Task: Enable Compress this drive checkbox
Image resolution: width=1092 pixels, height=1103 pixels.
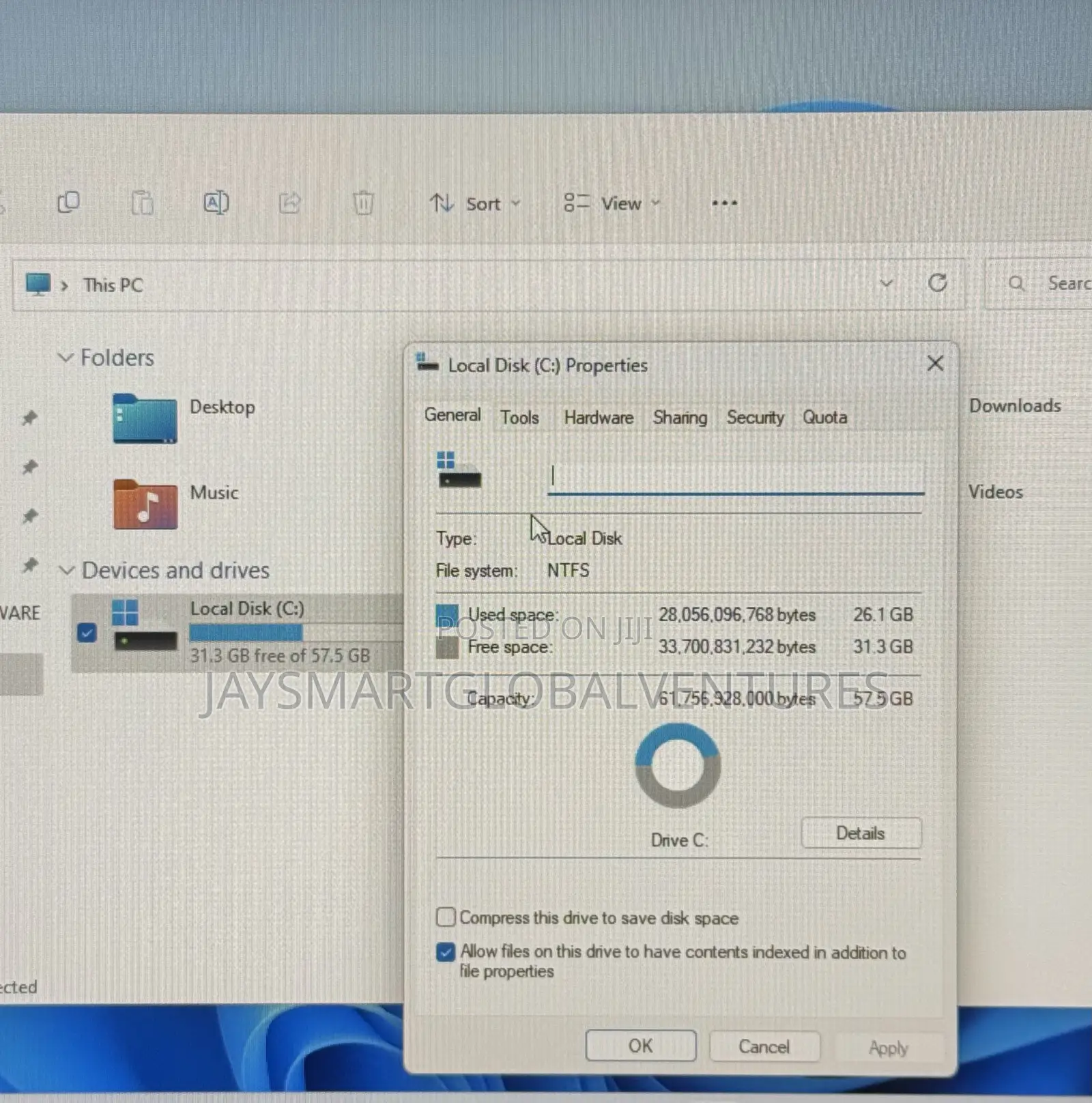Action: pos(446,917)
